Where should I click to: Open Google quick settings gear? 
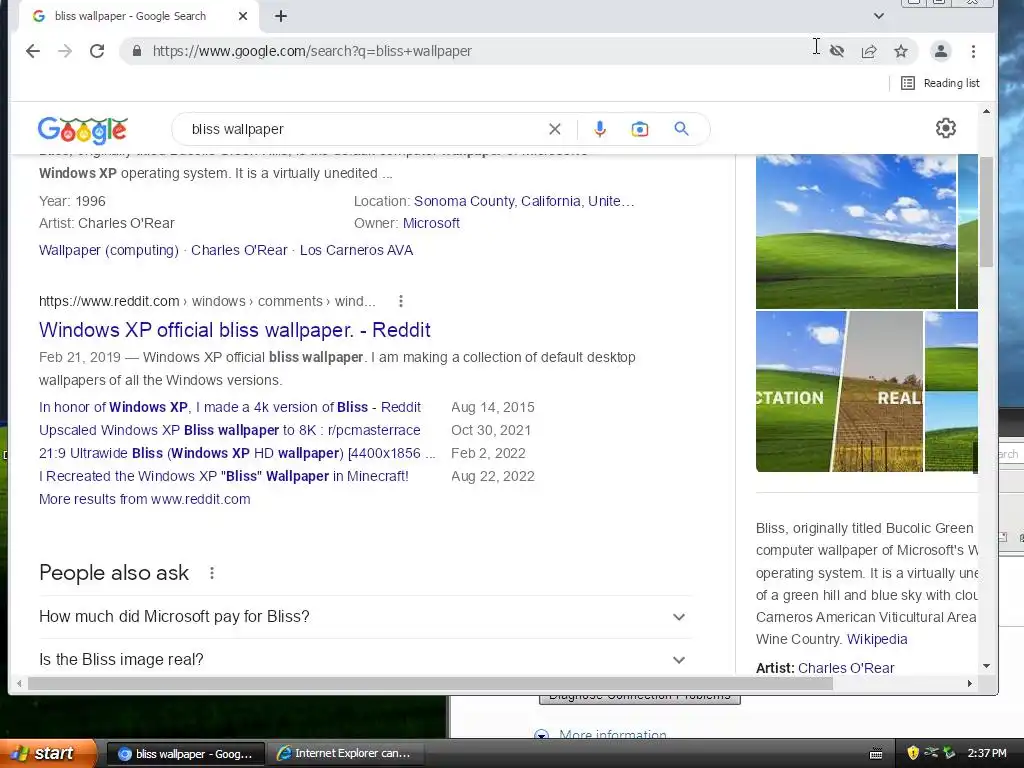[946, 128]
